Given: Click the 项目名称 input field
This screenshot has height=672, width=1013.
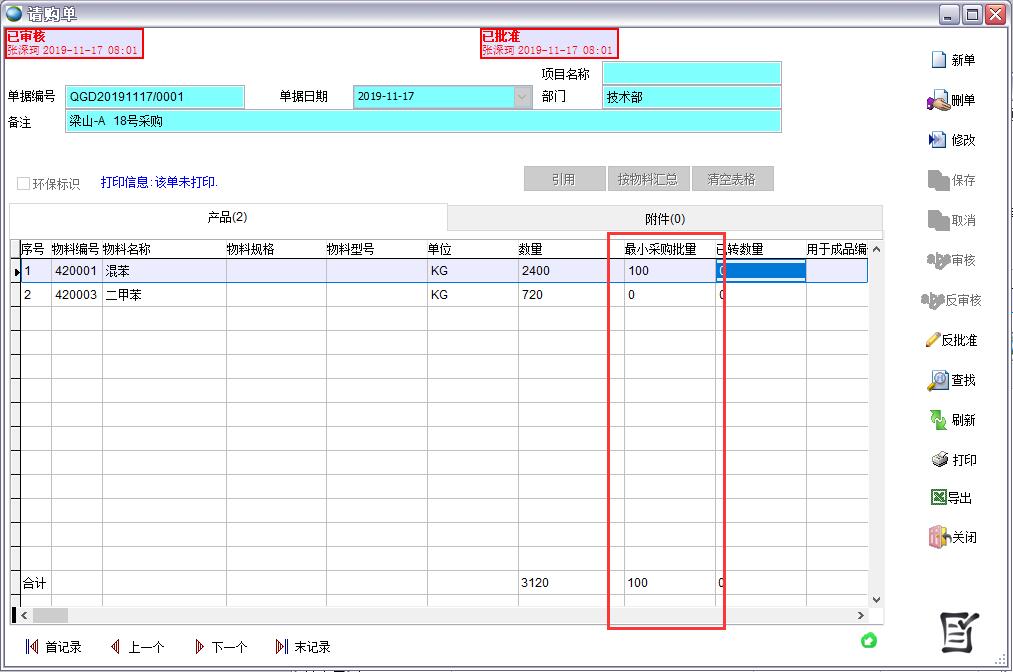Looking at the screenshot, I should coord(691,73).
